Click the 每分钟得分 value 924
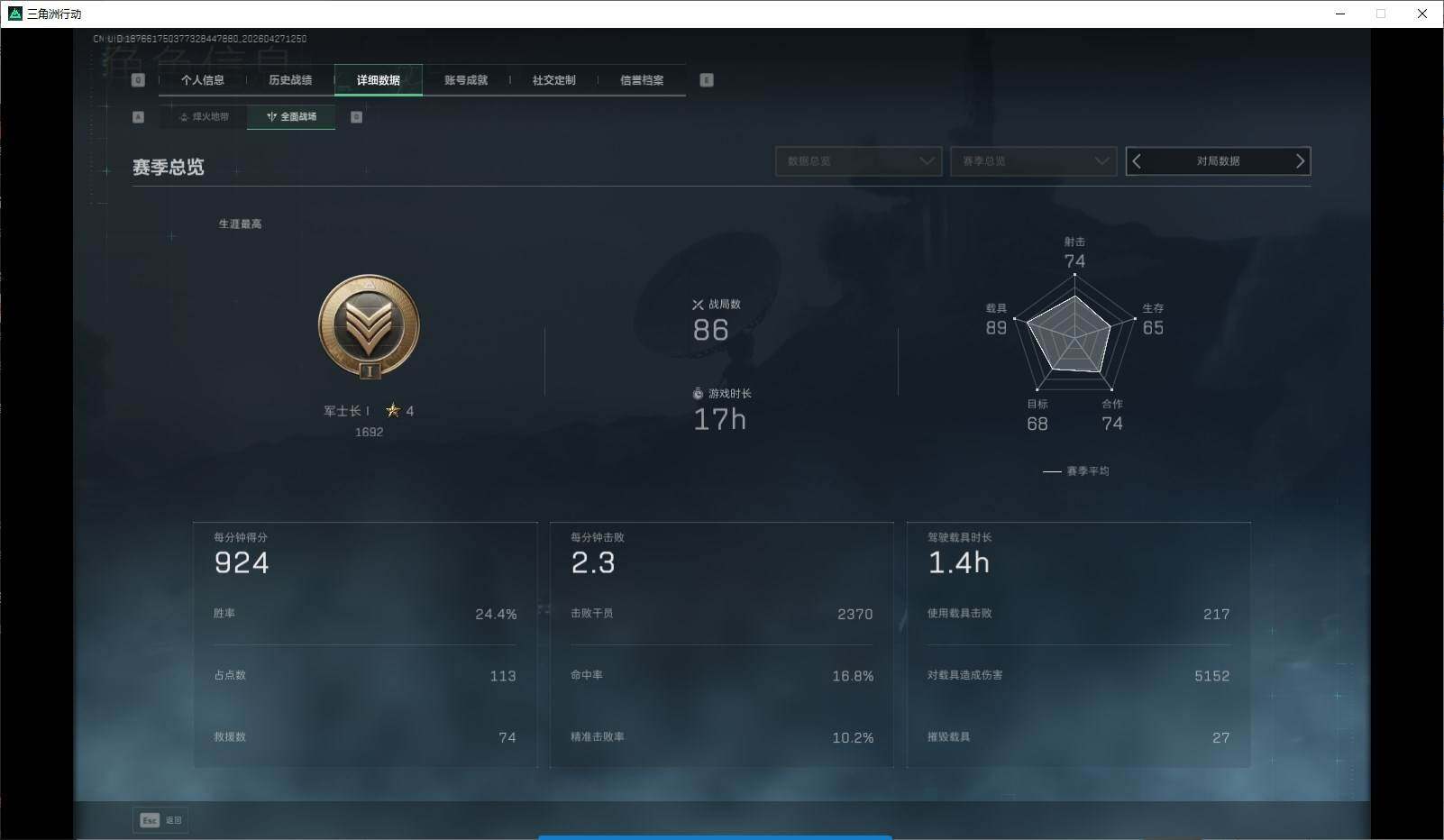 (x=242, y=563)
